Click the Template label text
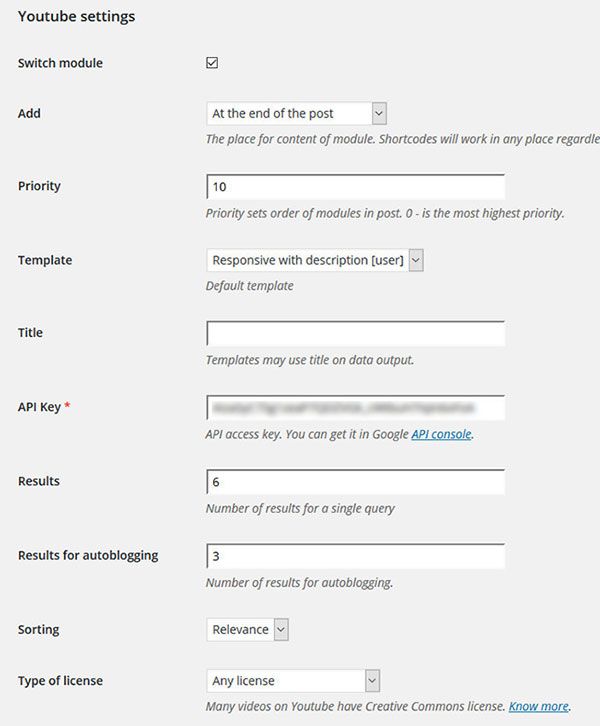Viewport: 600px width, 726px height. (45, 260)
